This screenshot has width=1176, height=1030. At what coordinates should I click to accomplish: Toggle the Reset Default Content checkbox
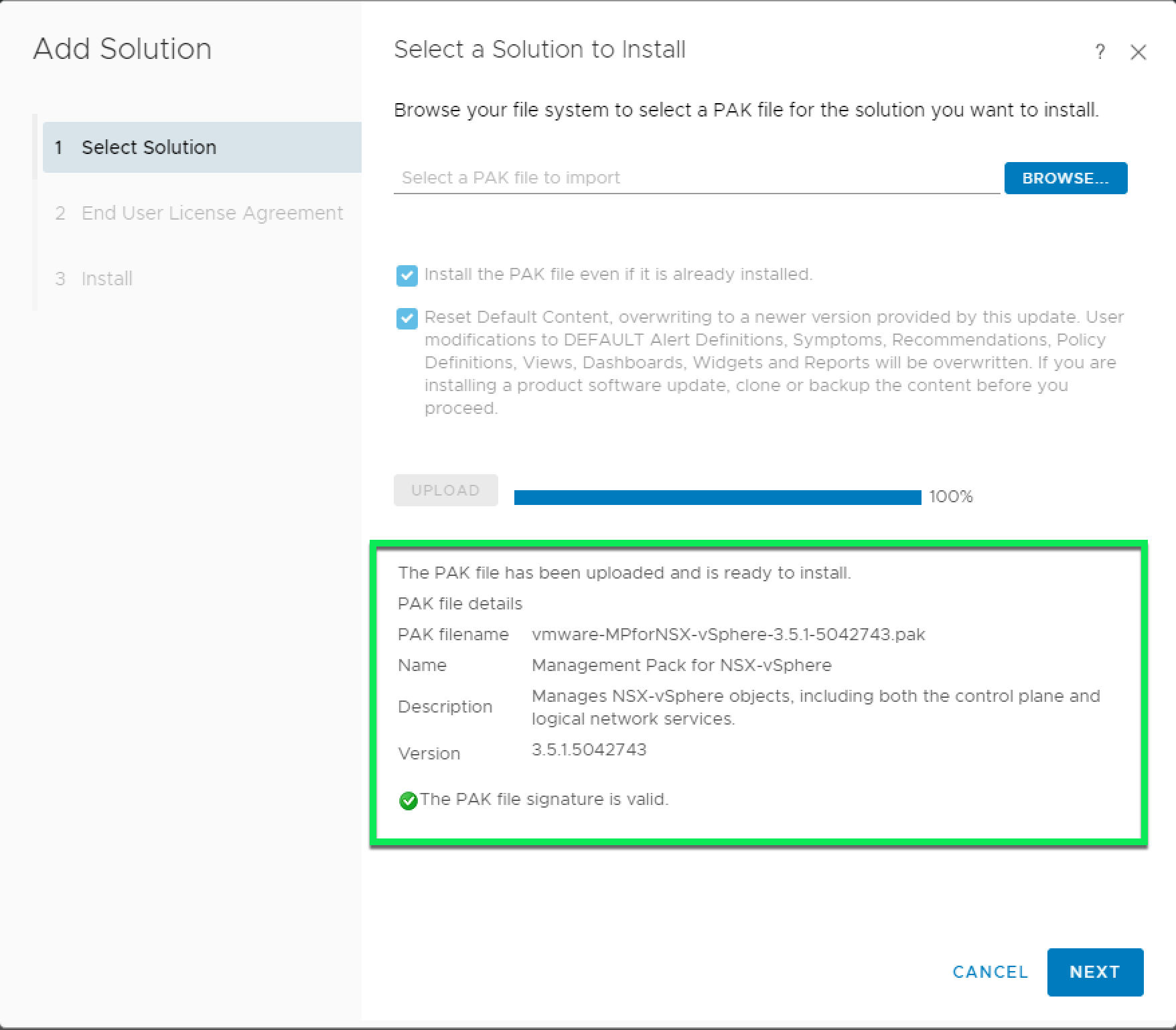407,318
